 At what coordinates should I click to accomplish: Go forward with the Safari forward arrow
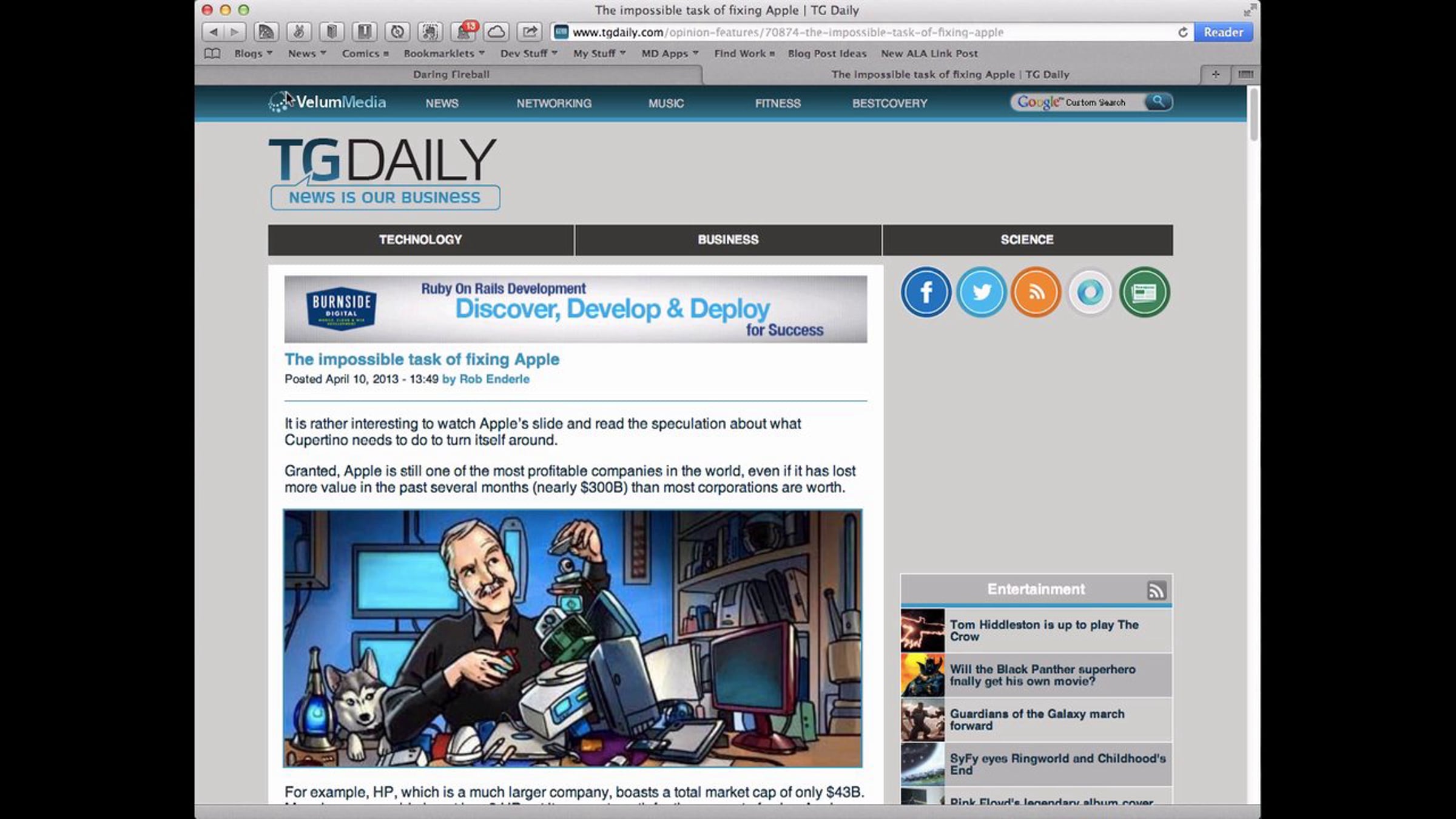point(234,32)
